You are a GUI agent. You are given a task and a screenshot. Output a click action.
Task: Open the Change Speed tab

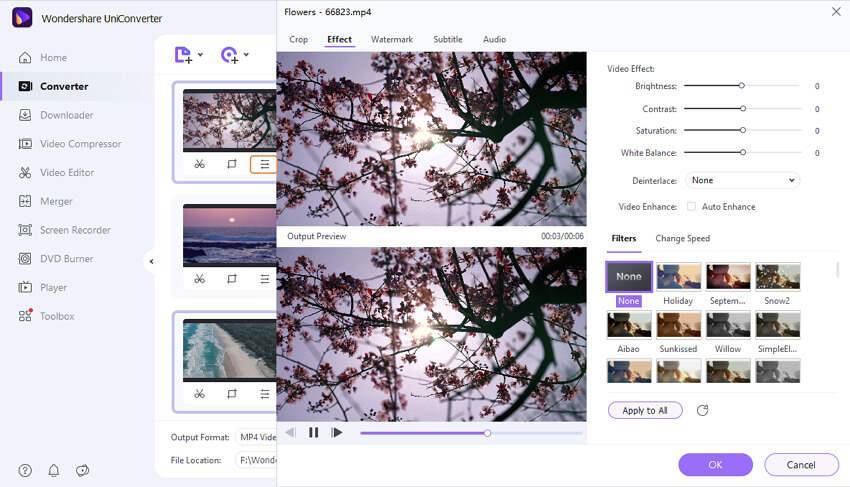click(682, 239)
